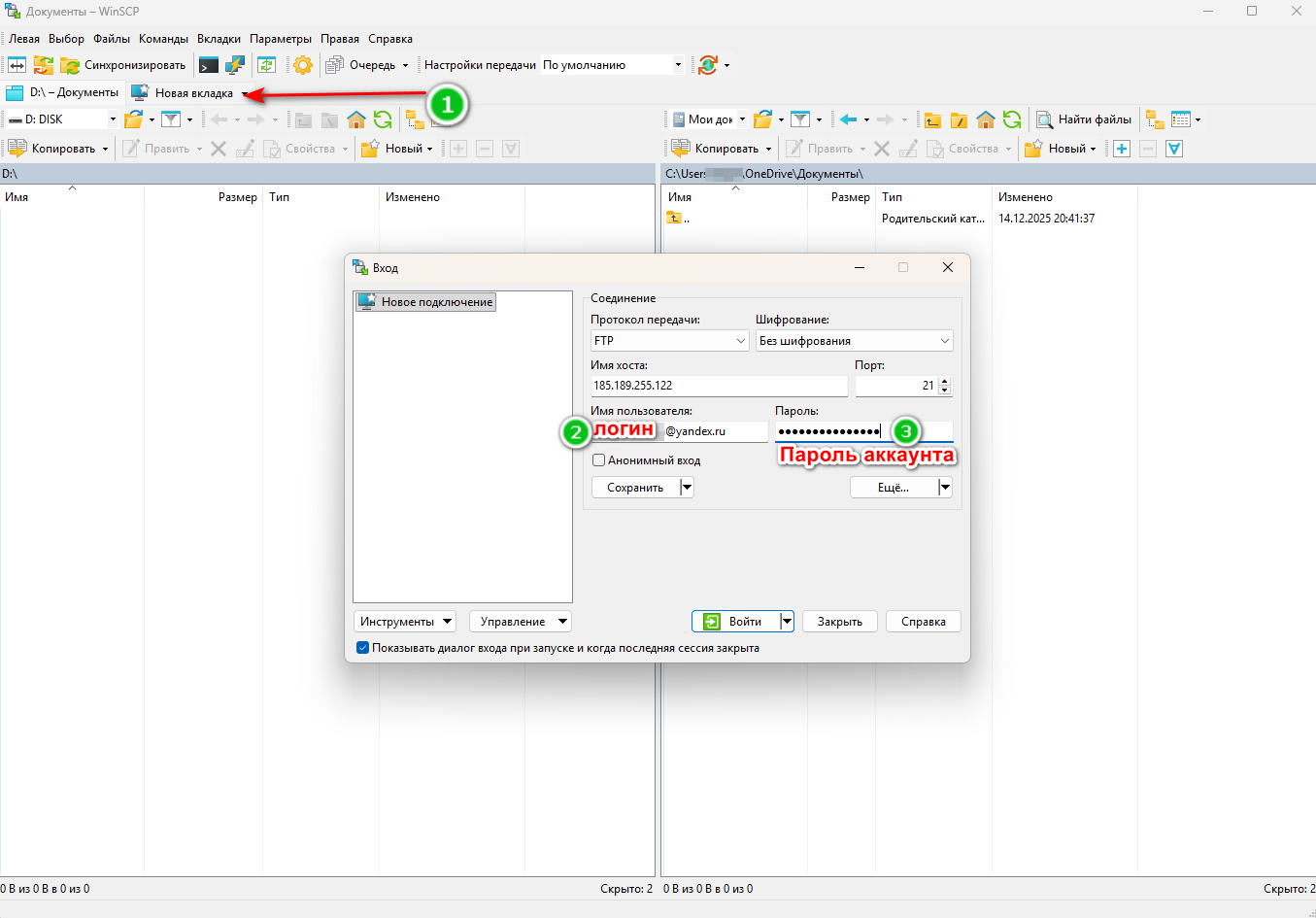Go to home directory using house icon
Screen dimensions: 1316x918
pos(985,119)
